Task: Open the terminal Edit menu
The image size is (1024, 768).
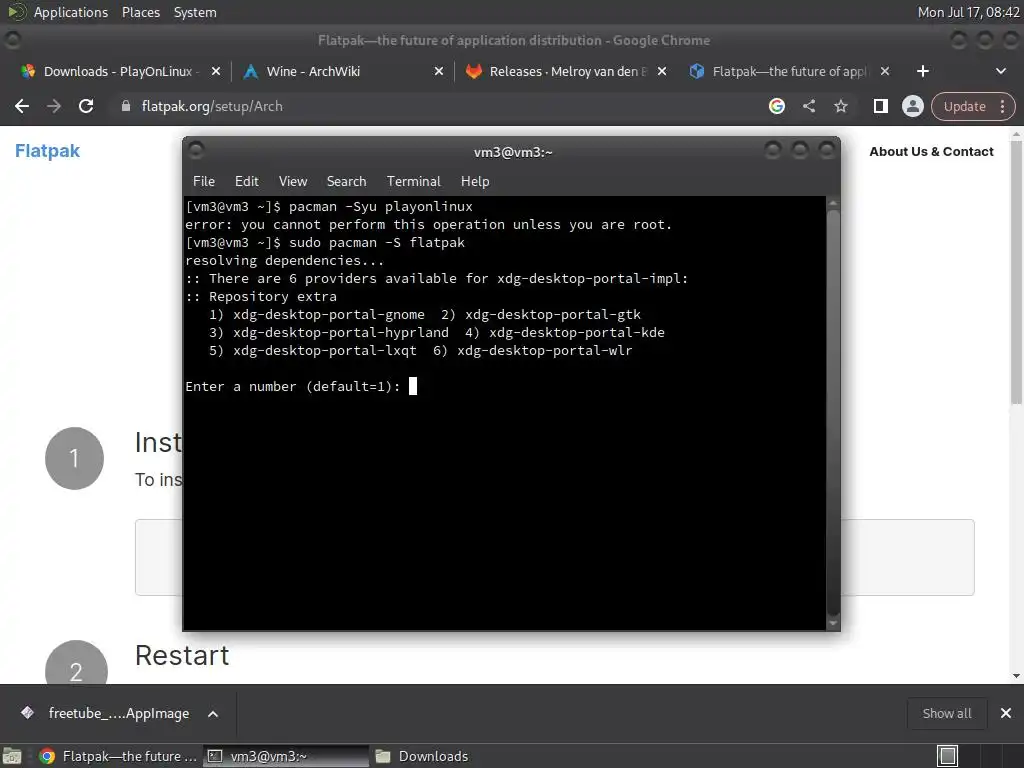Action: coord(246,181)
